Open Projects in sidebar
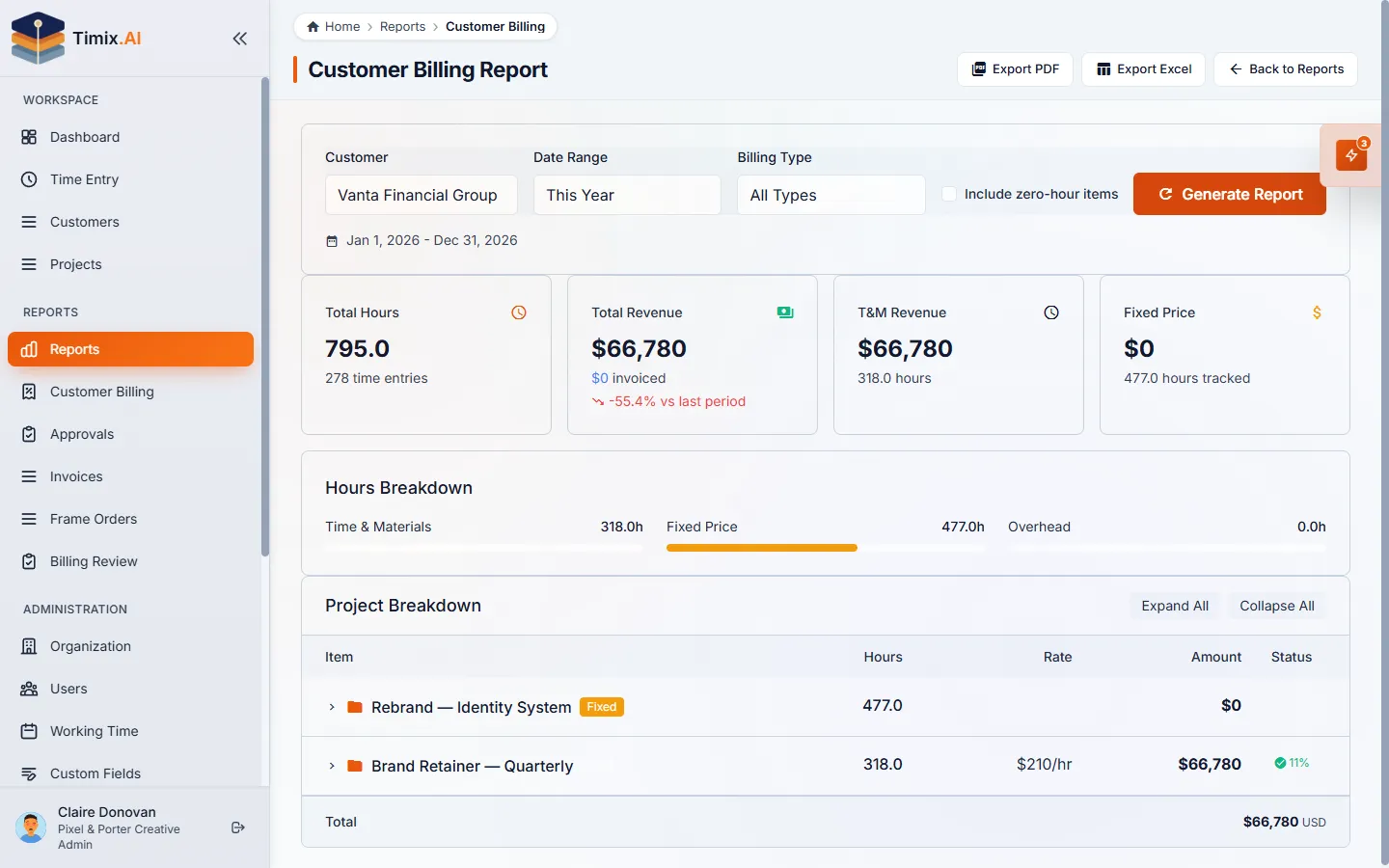This screenshot has width=1389, height=868. (x=130, y=264)
